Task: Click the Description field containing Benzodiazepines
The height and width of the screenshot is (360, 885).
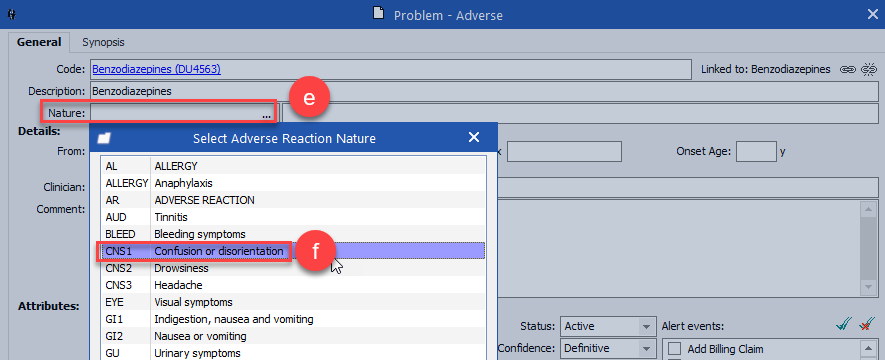Action: [484, 90]
